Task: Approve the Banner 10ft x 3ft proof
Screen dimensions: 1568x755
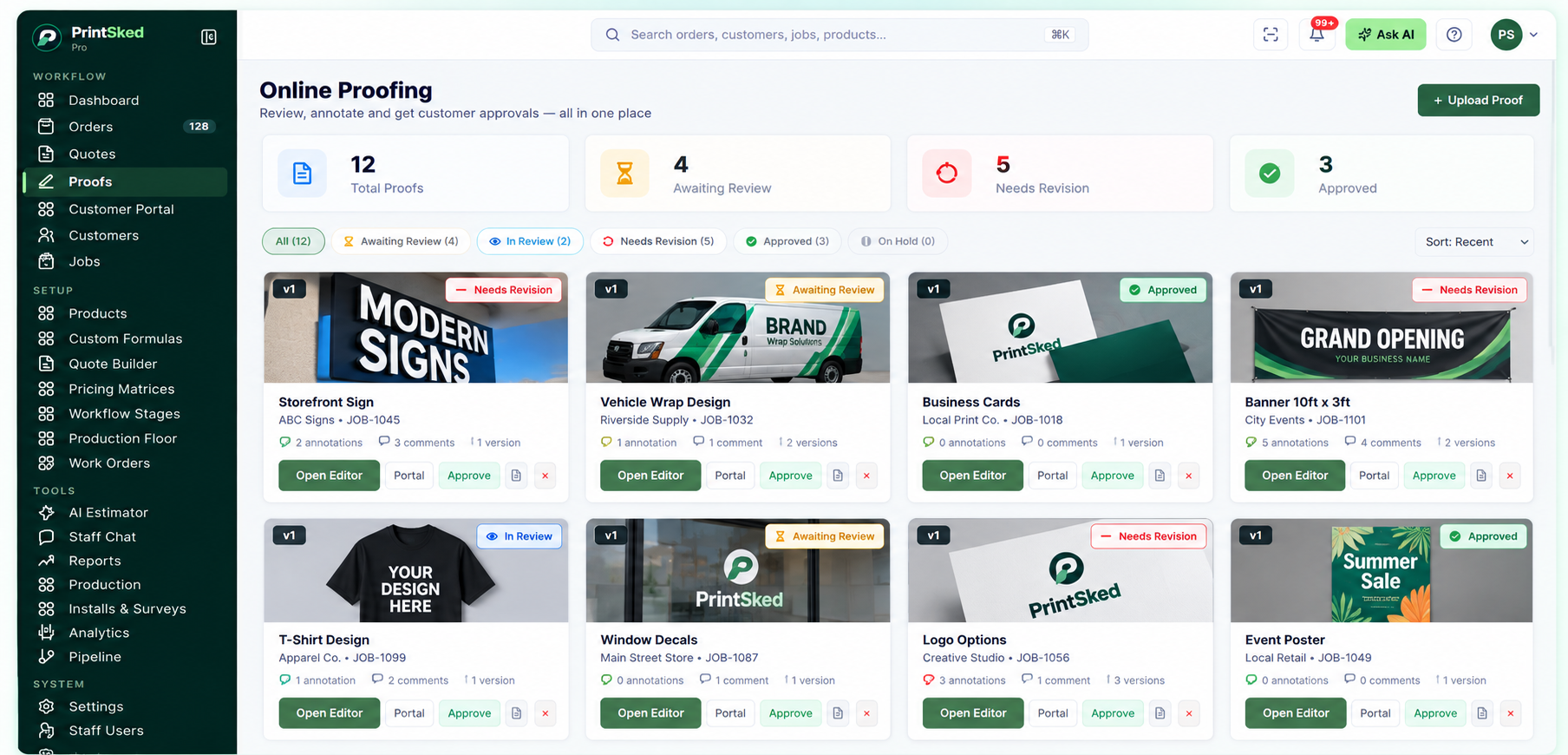Action: (1434, 476)
